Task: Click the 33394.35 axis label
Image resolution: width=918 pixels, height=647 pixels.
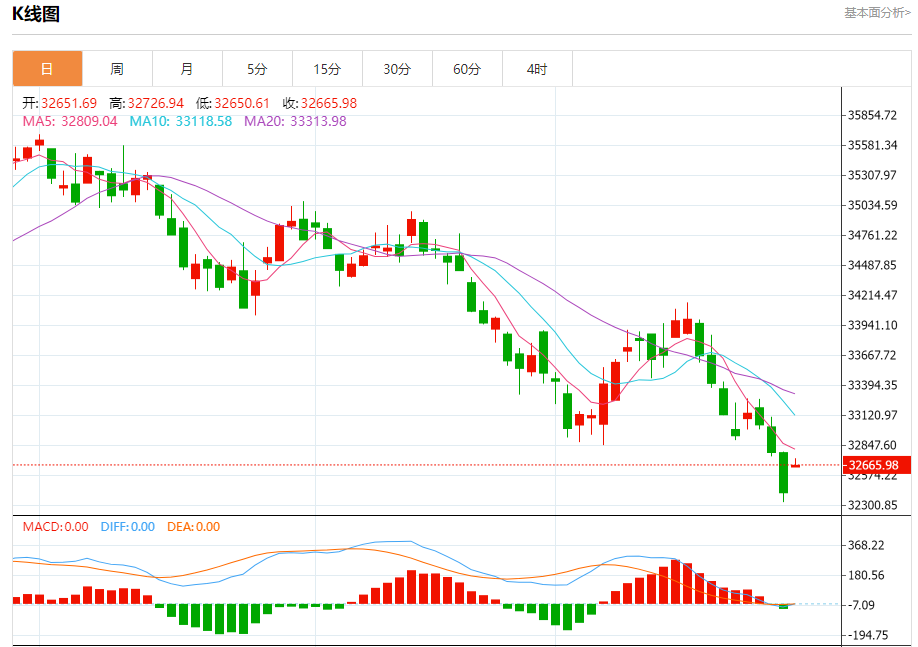Action: pos(872,385)
